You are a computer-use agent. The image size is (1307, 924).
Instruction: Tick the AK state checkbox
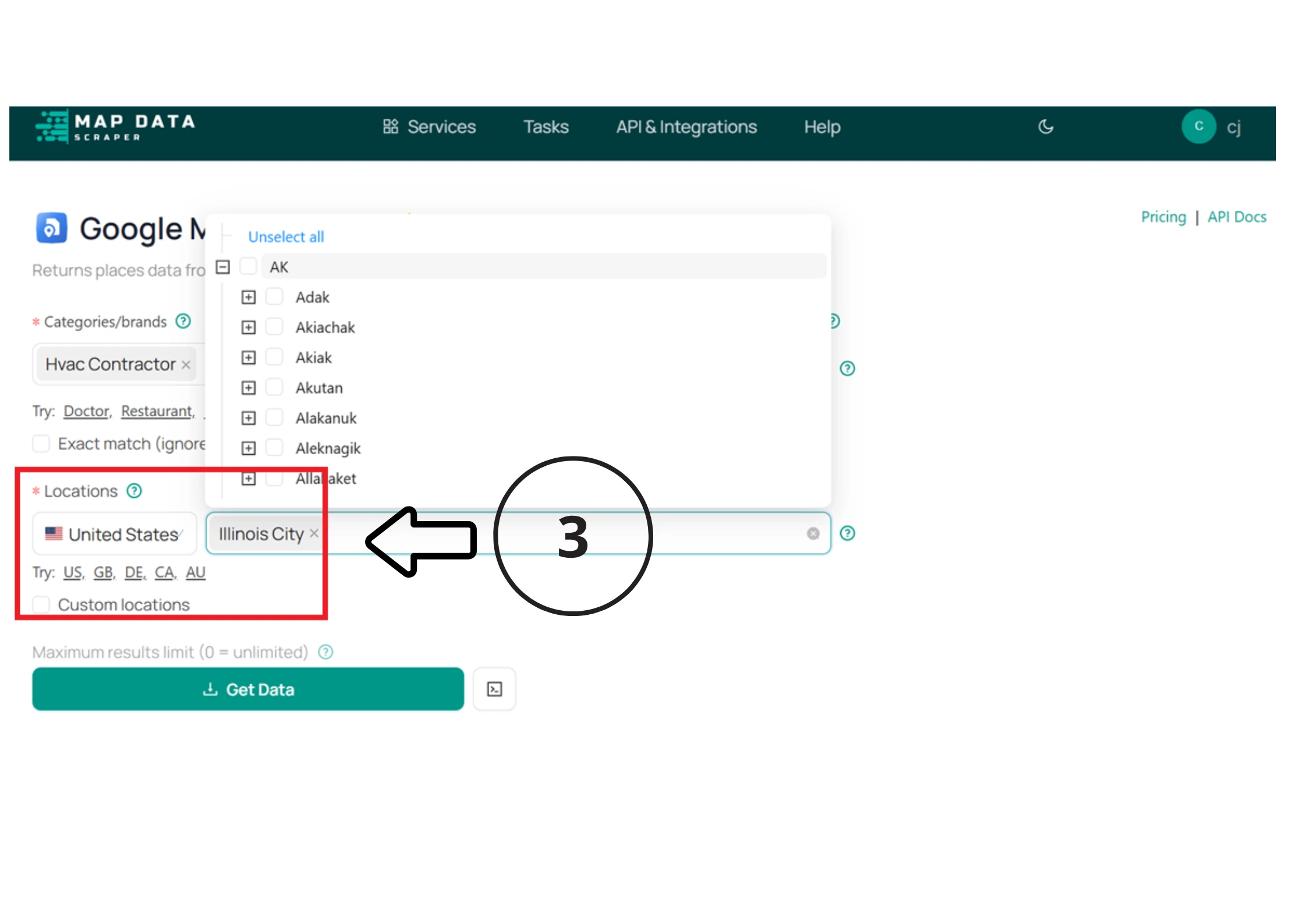[249, 267]
